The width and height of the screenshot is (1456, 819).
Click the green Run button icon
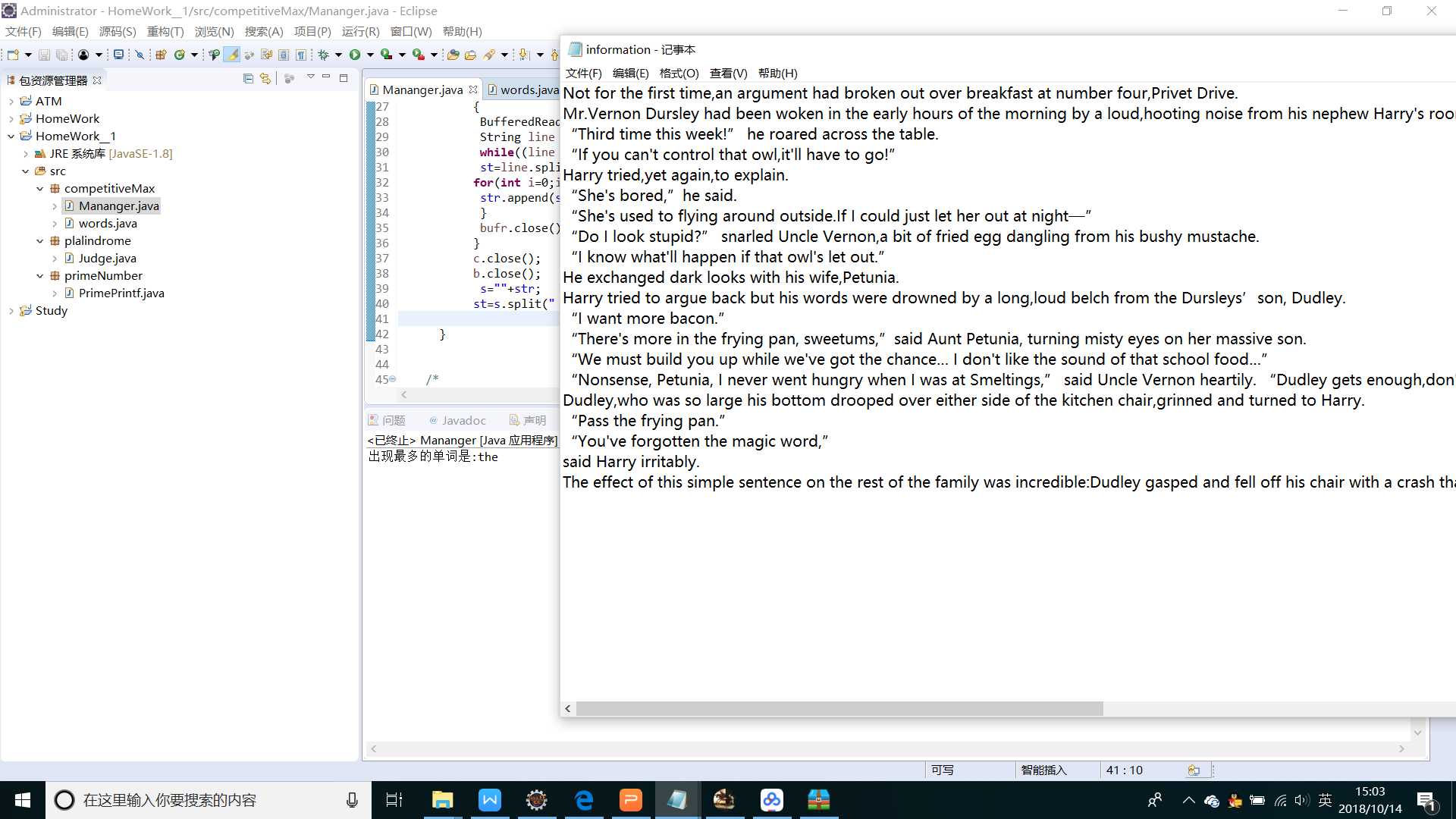(x=354, y=55)
